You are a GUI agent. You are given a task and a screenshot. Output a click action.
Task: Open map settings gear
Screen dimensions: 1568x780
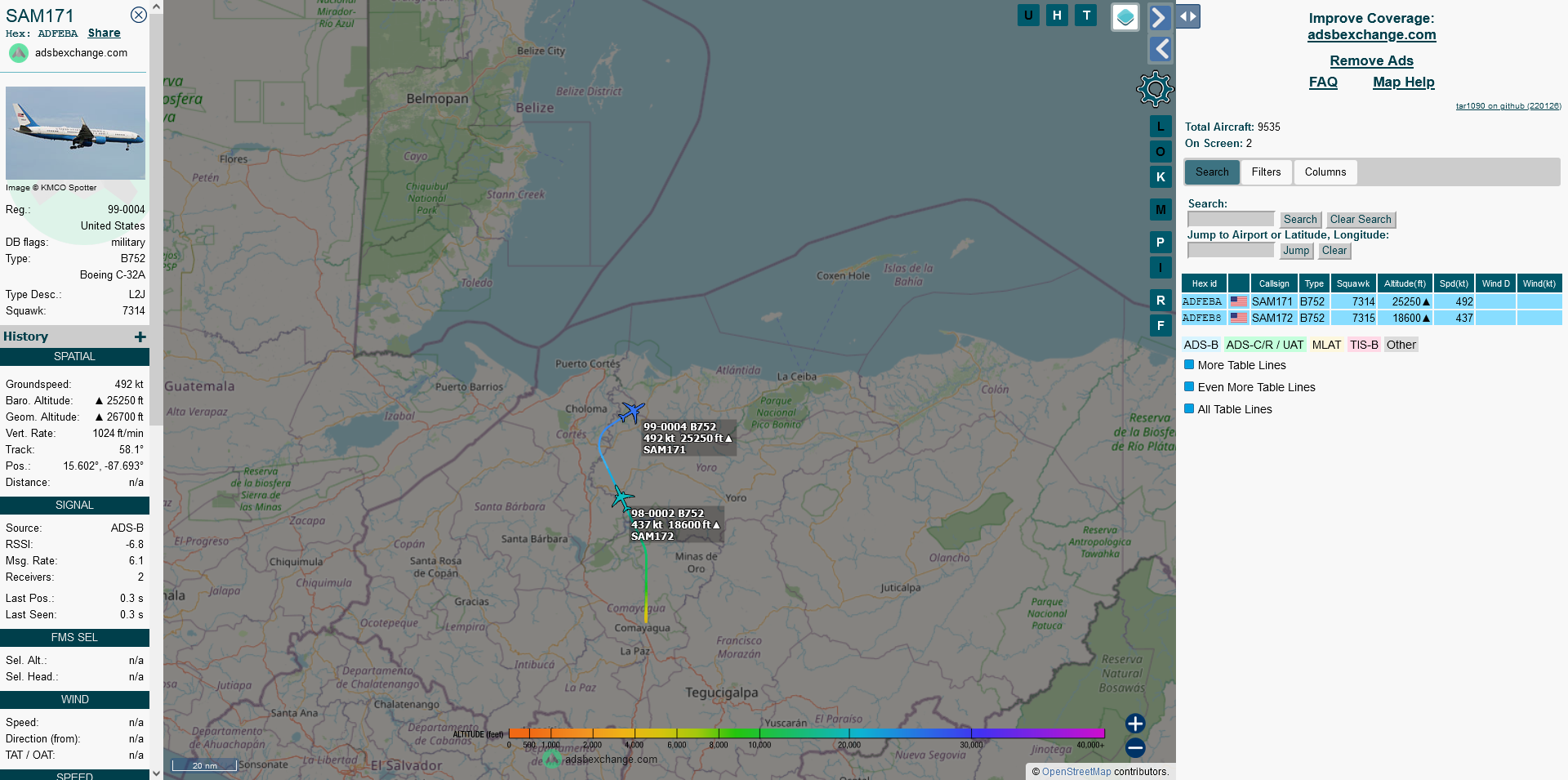pos(1155,89)
